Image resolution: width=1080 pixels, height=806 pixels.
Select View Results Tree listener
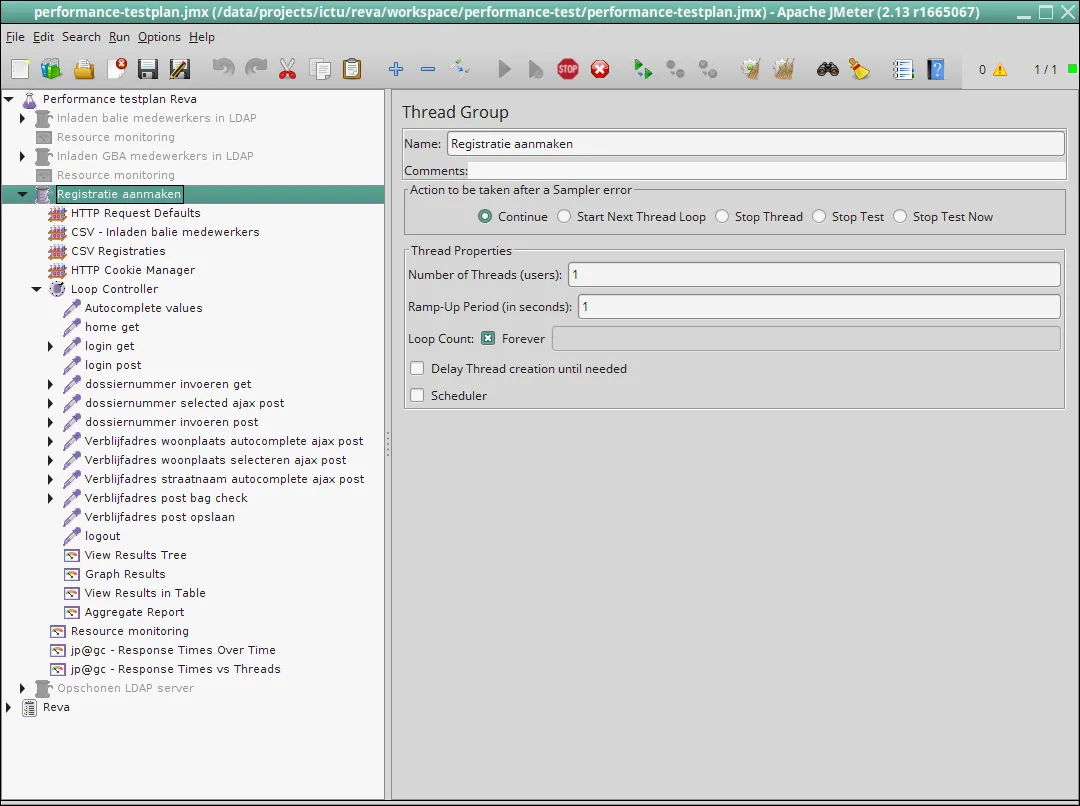(x=136, y=555)
